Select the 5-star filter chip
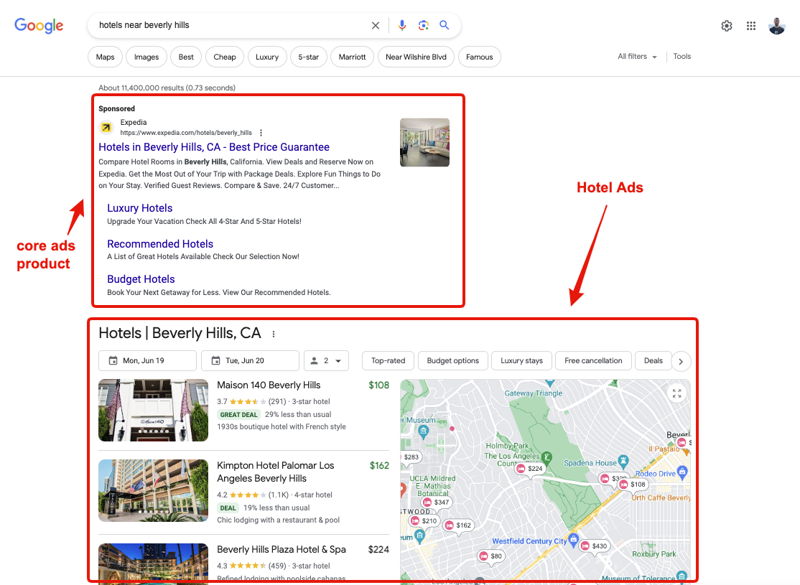 pyautogui.click(x=308, y=57)
